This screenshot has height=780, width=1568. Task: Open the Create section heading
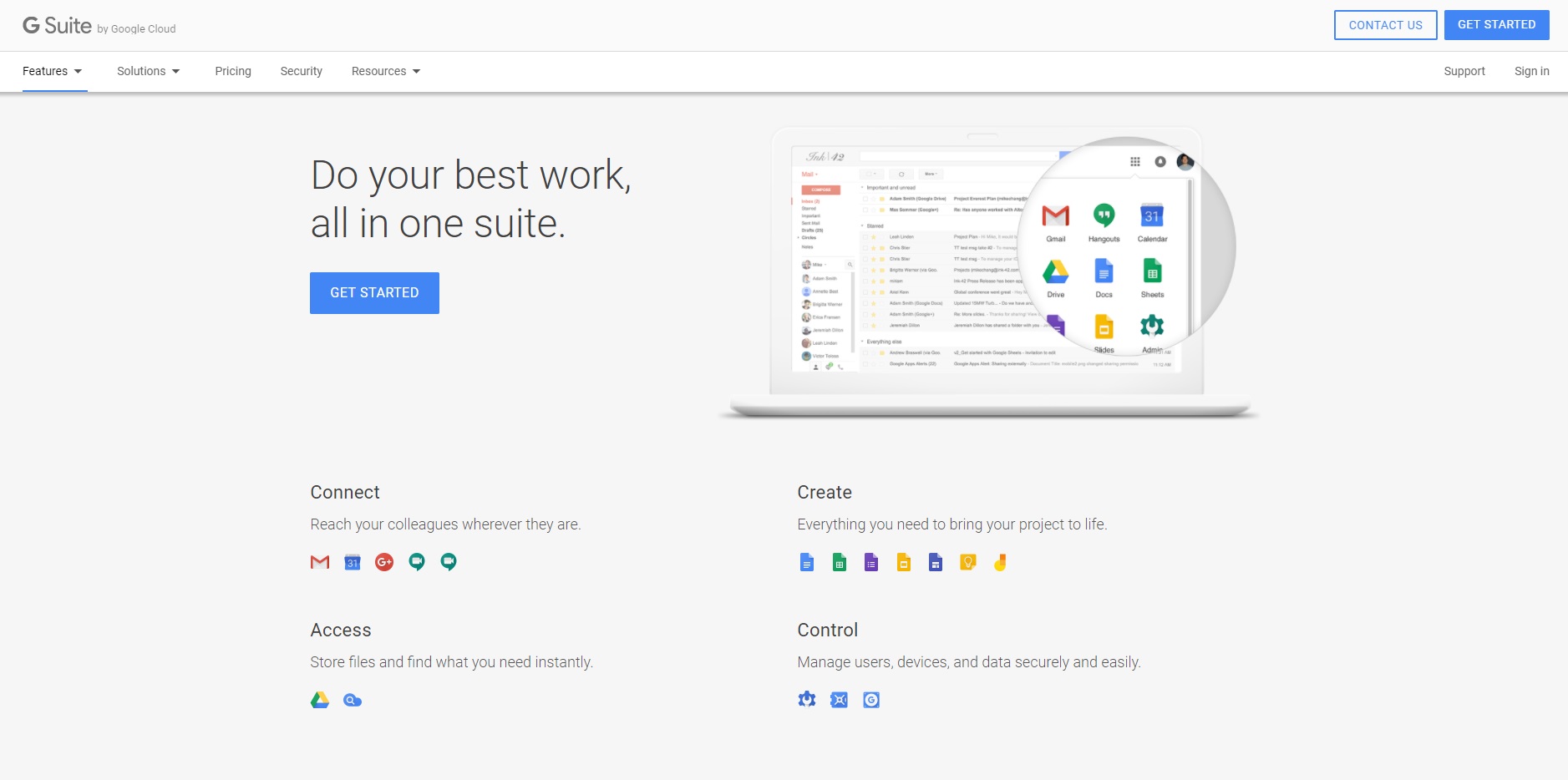pyautogui.click(x=825, y=493)
